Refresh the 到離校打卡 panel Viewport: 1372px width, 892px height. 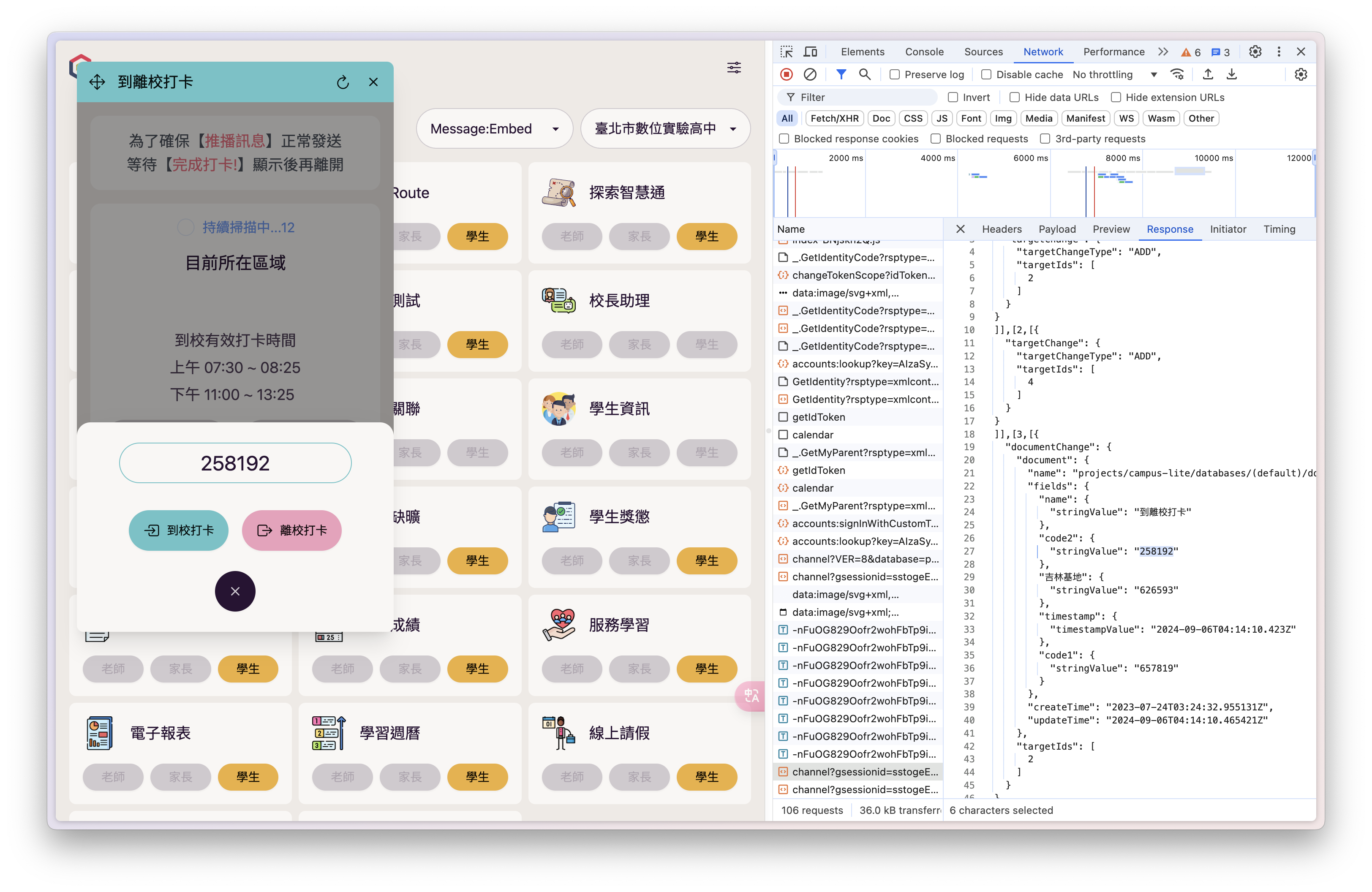(343, 82)
